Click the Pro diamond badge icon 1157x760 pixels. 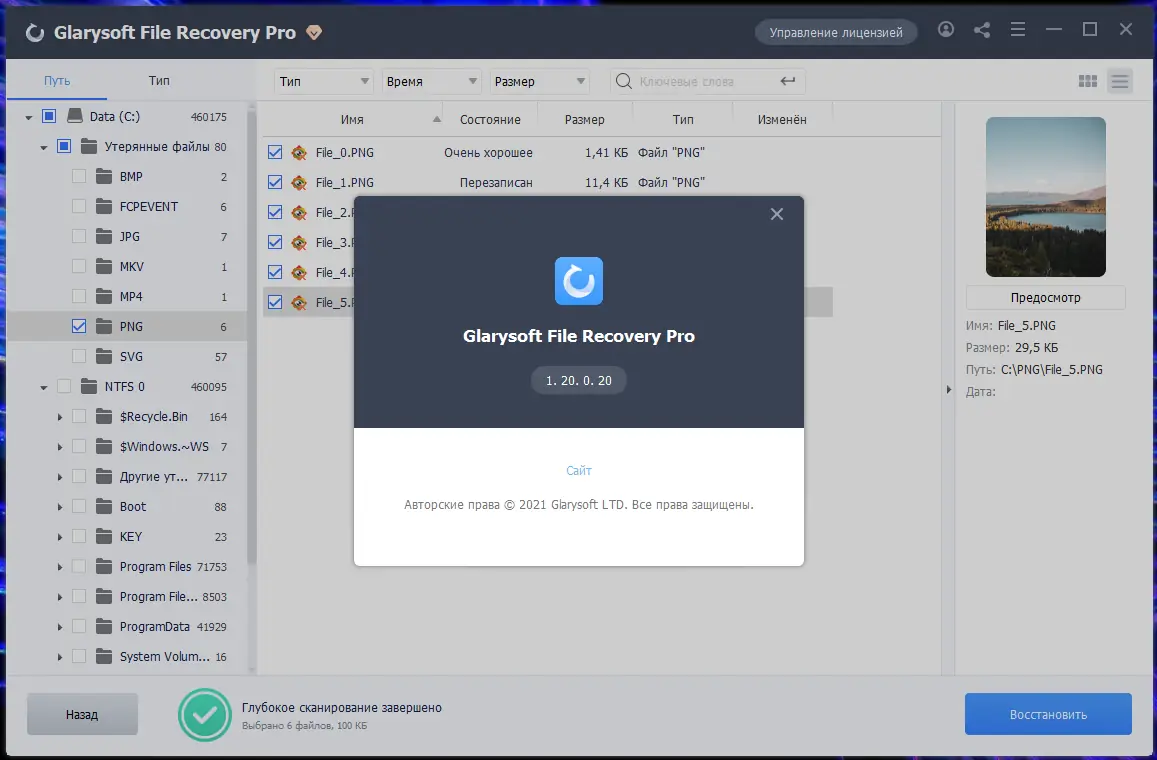(314, 32)
